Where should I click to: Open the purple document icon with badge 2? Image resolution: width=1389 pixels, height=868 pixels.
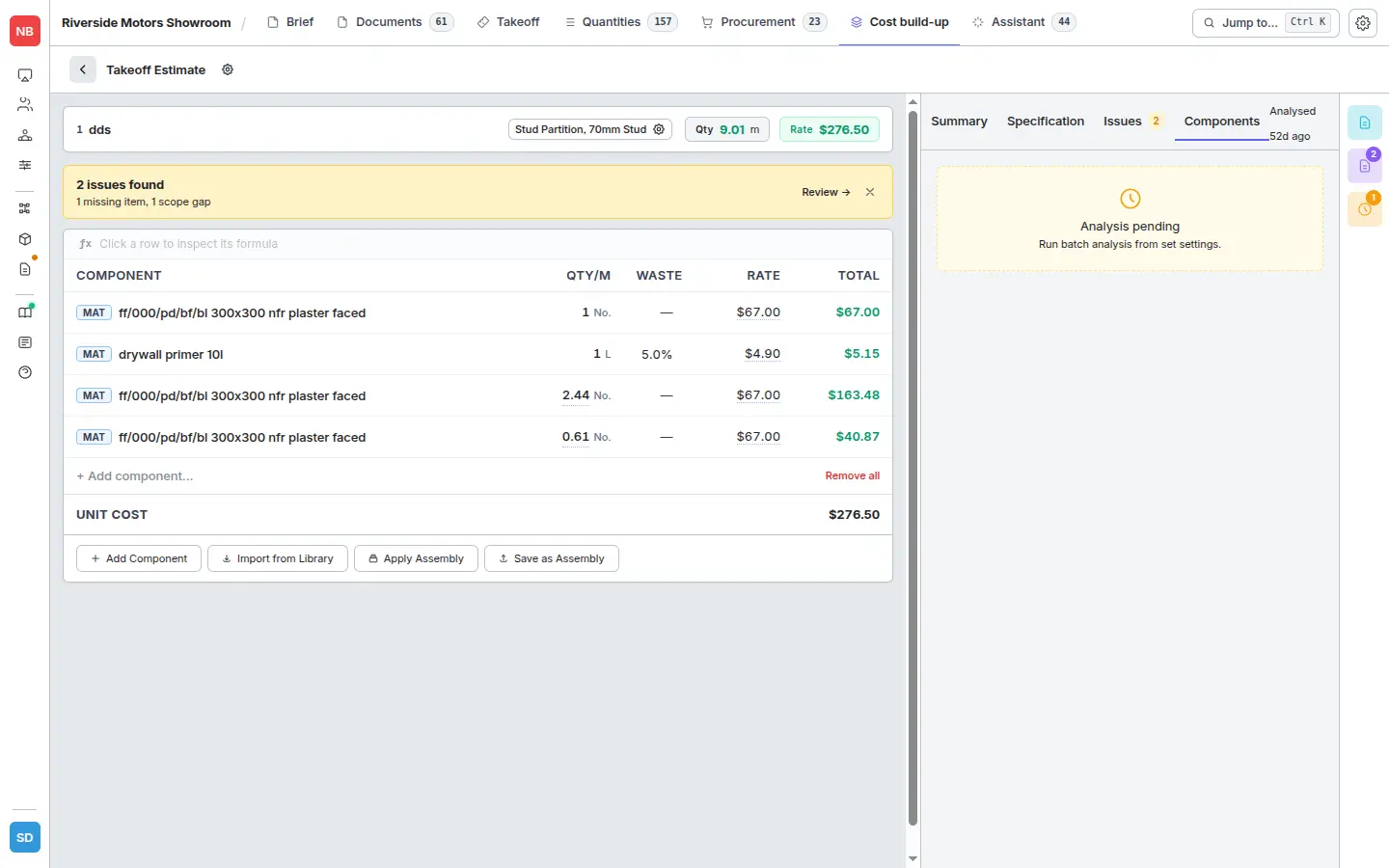(1365, 166)
